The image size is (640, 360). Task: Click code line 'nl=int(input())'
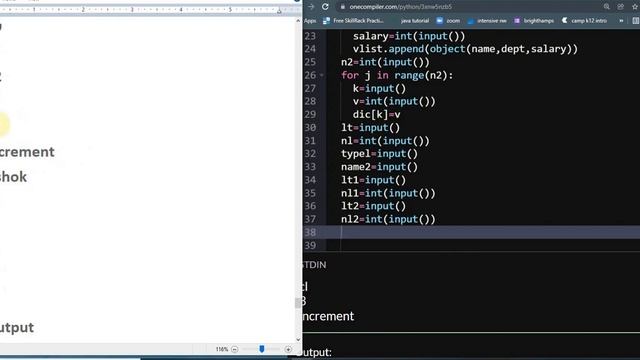pyautogui.click(x=385, y=141)
